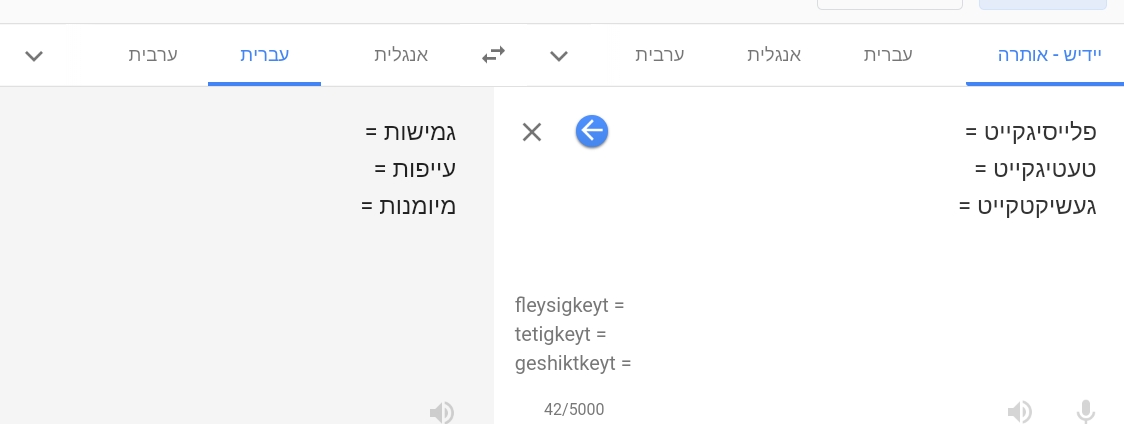This screenshot has height=424, width=1124.
Task: Choose עברית as the source language
Action: pyautogui.click(x=888, y=55)
